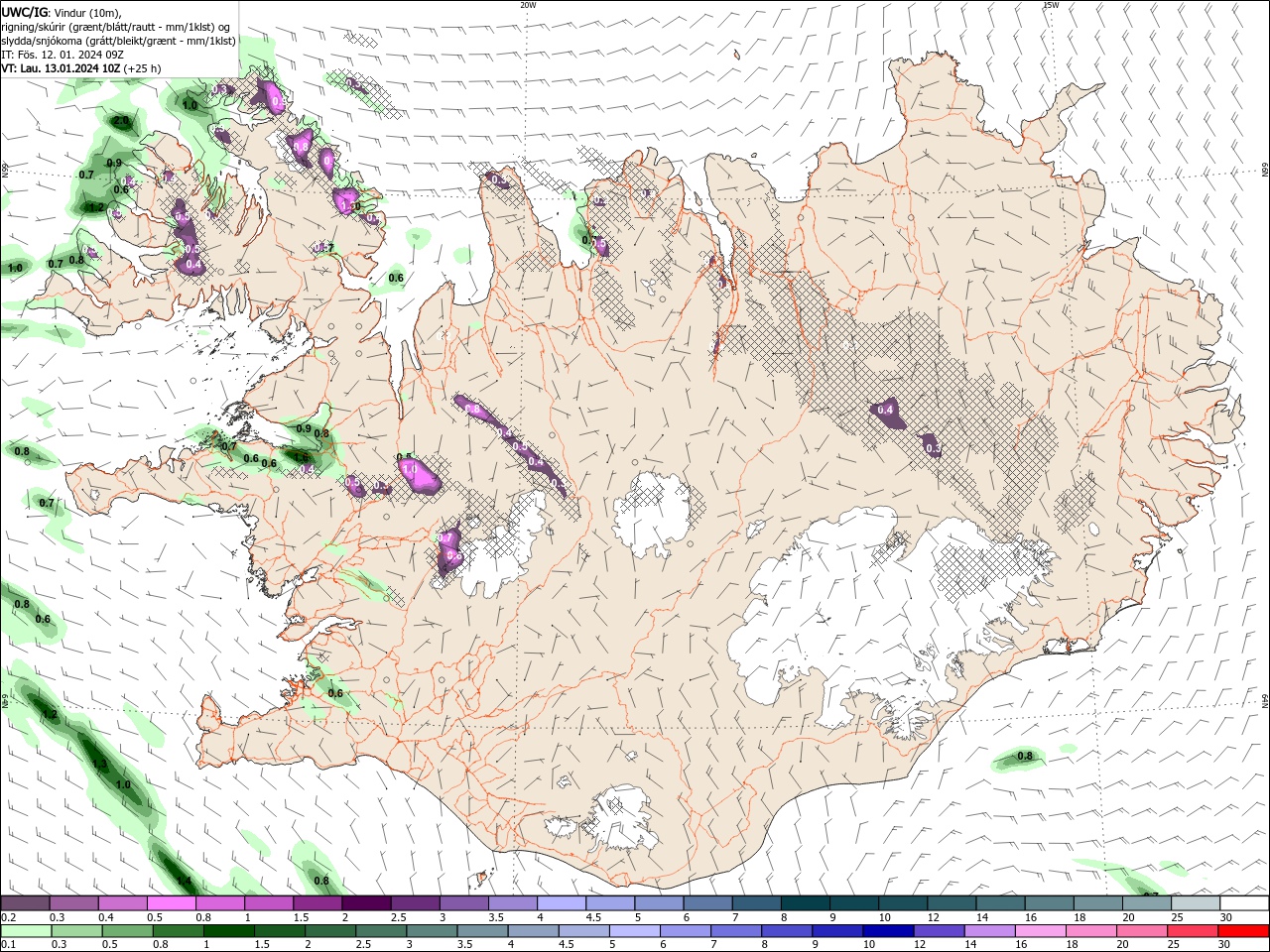Click the 0.4 snow value in the eastern highlands
The width and height of the screenshot is (1270, 952).
click(x=885, y=410)
